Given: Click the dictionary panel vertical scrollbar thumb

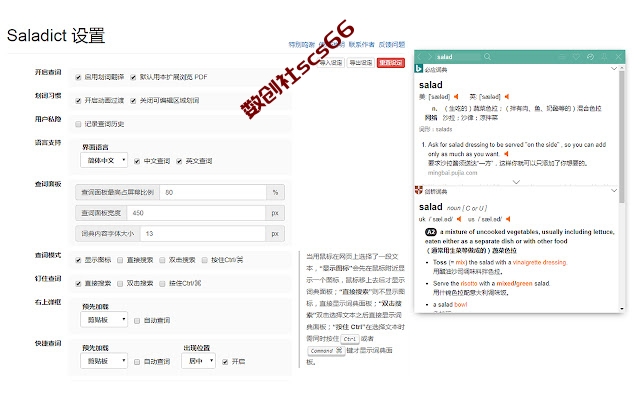Looking at the screenshot, I should (x=622, y=137).
